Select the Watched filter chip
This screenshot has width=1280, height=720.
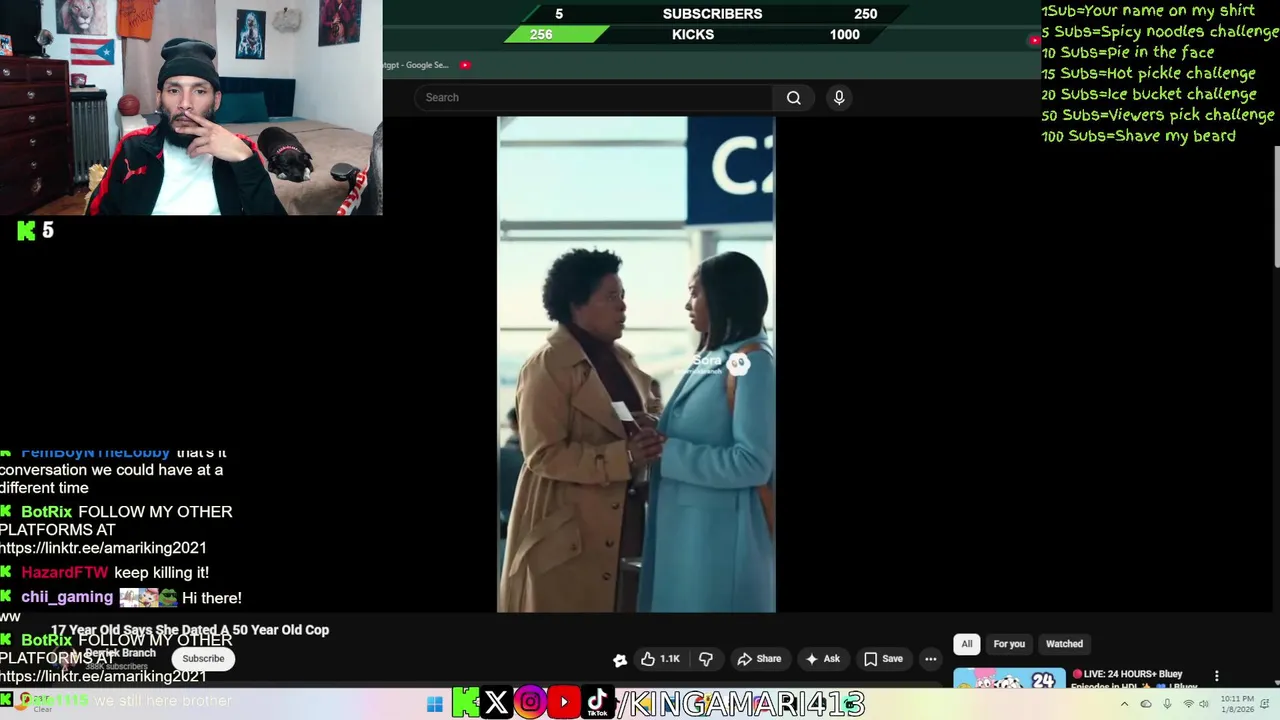[x=1064, y=644]
